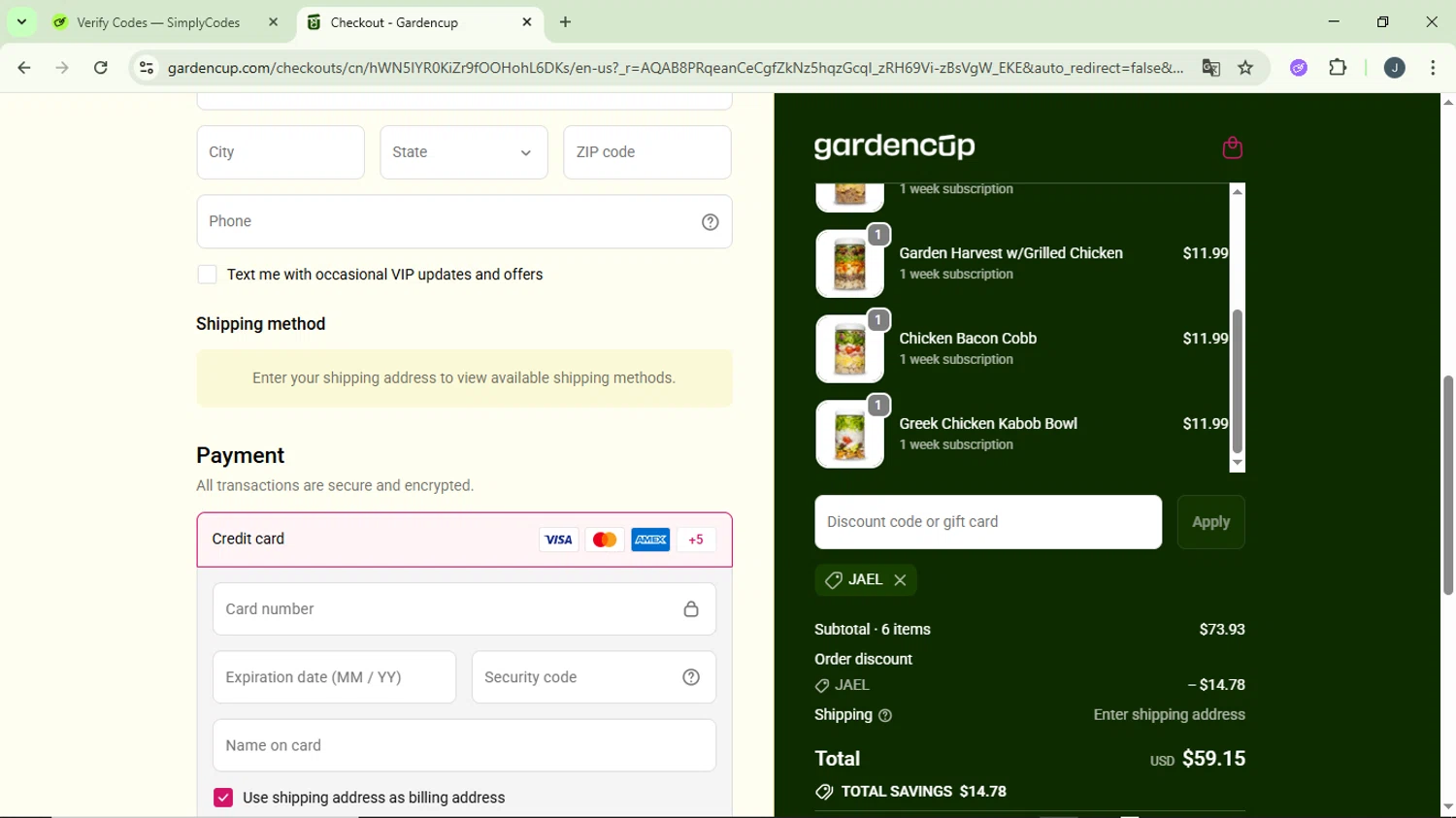Reload the checkout page
This screenshot has height=818, width=1456.
101,68
